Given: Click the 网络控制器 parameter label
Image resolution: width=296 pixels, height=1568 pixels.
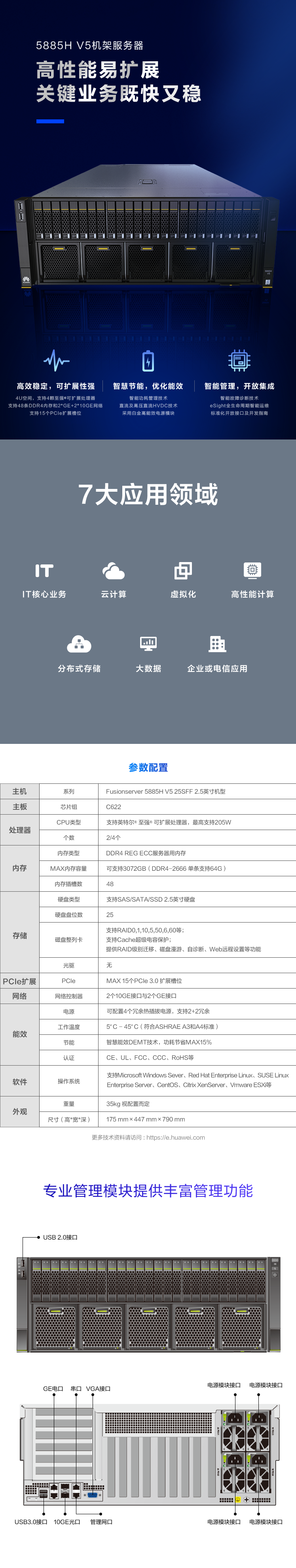Looking at the screenshot, I should [x=69, y=996].
